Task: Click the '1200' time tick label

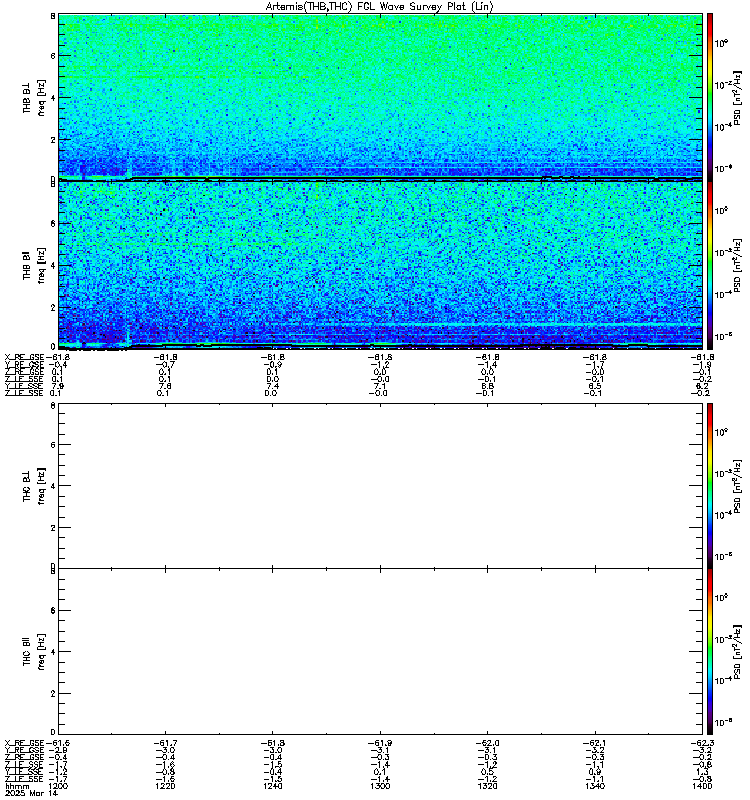Action: (x=58, y=786)
